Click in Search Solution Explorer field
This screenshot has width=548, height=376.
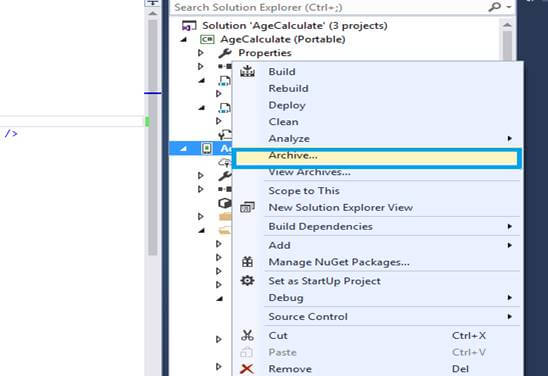coord(329,7)
